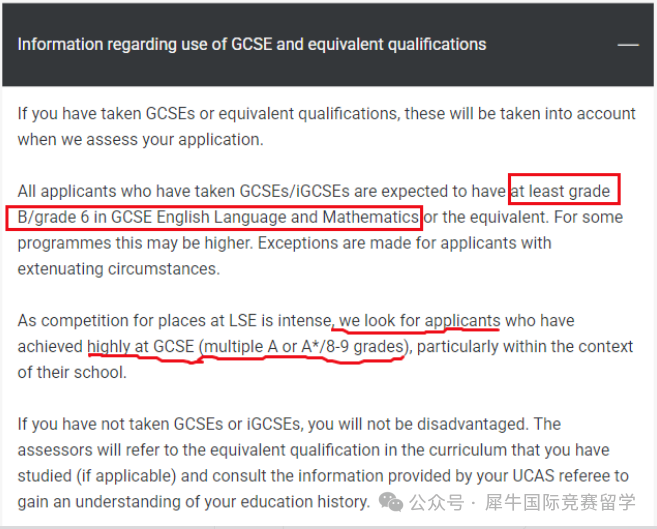Click the accordion header title about GCSE qualifications

click(x=252, y=44)
